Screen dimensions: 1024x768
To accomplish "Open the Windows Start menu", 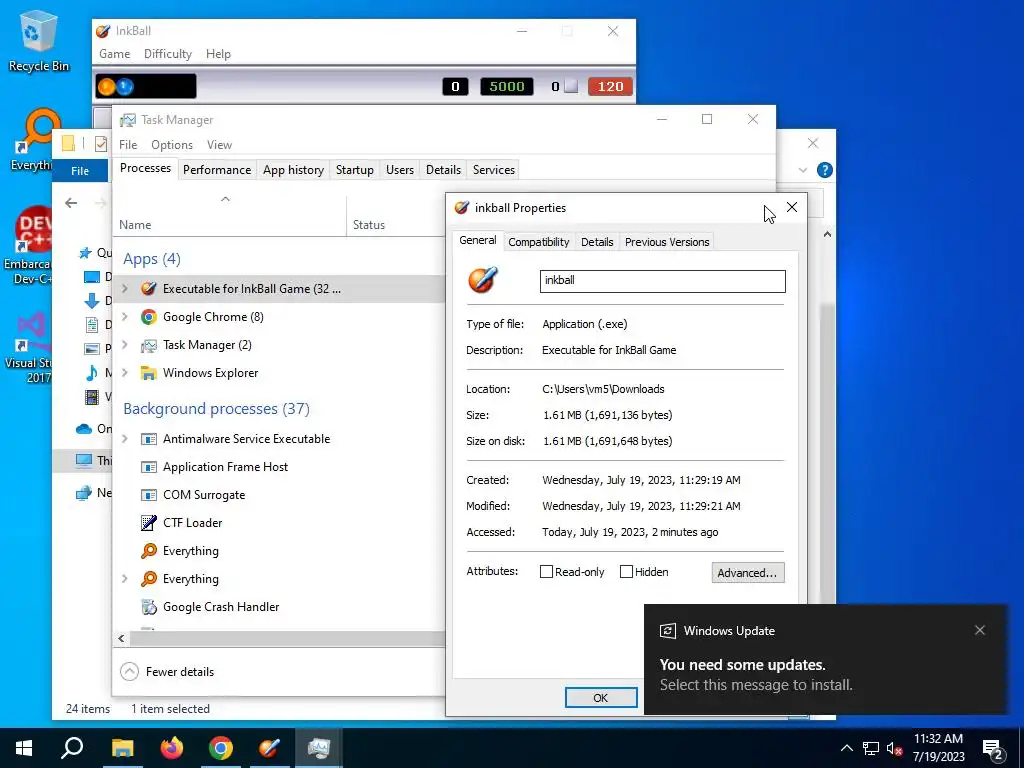I will [x=24, y=748].
